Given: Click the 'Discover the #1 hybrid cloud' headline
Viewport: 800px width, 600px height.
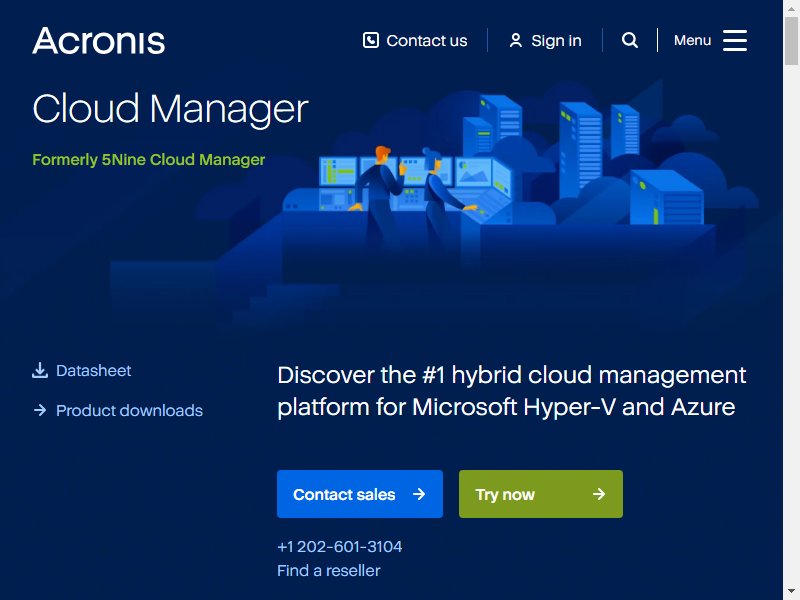Looking at the screenshot, I should [x=512, y=391].
